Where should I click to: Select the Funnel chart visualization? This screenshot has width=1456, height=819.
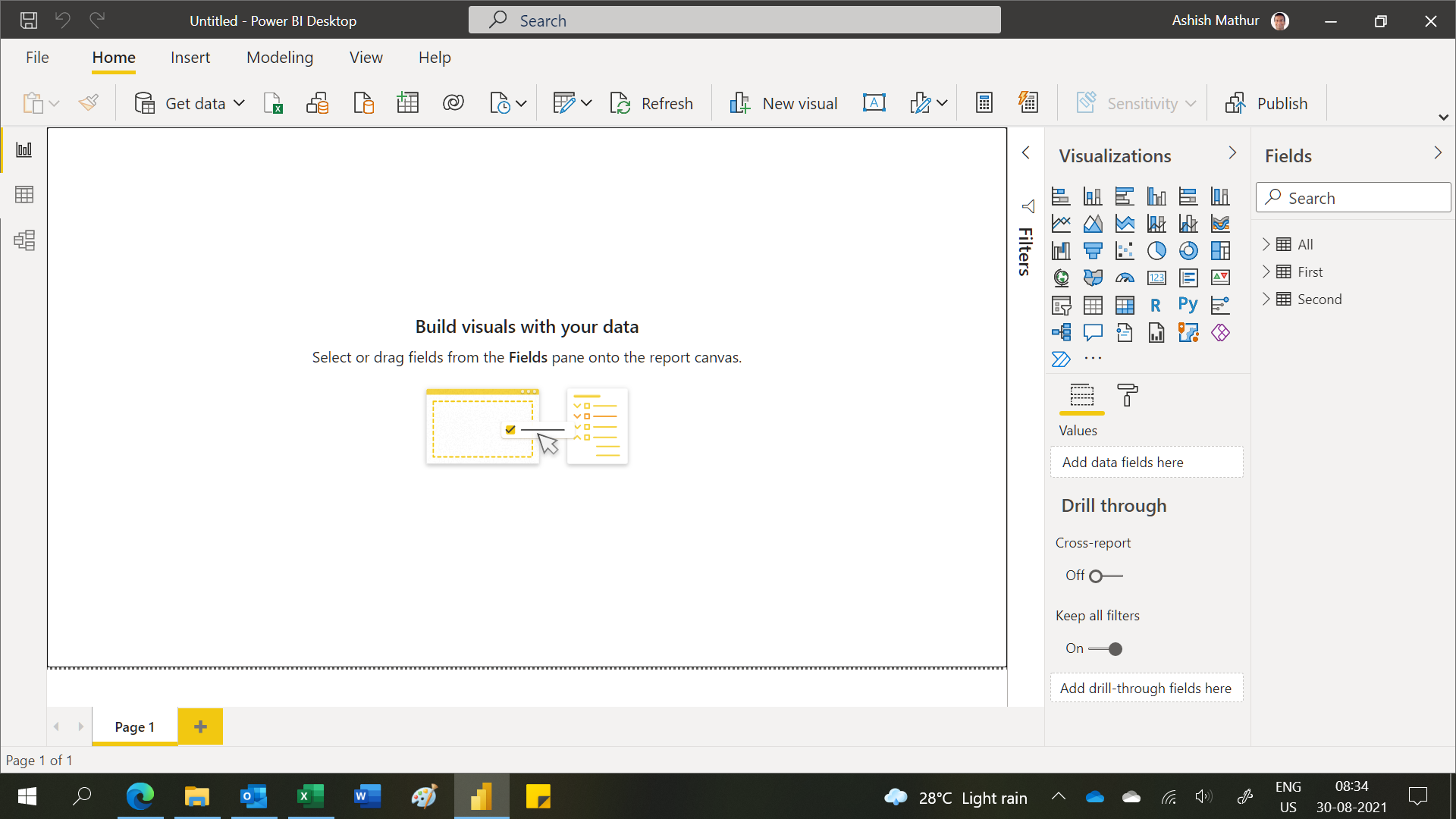1093,251
